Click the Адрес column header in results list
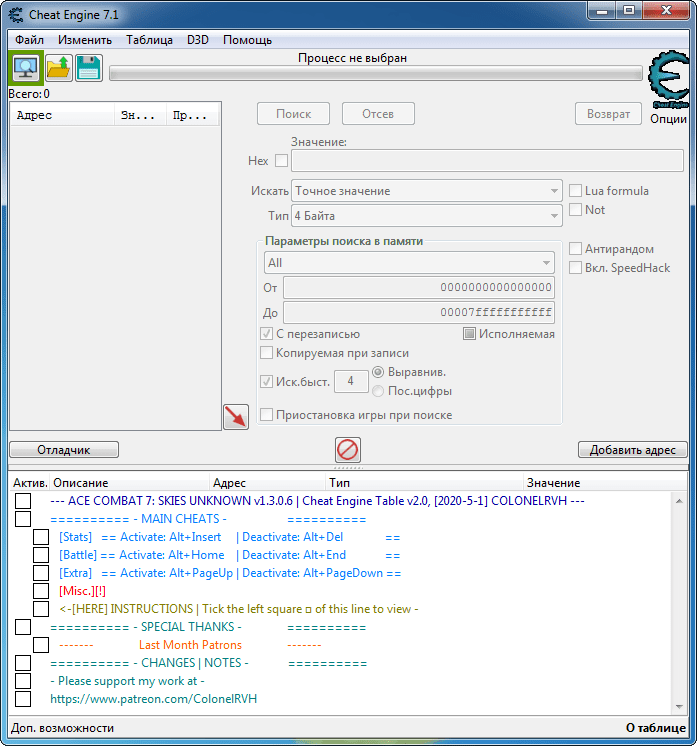Screen dimensions: 697x746 pos(62,115)
